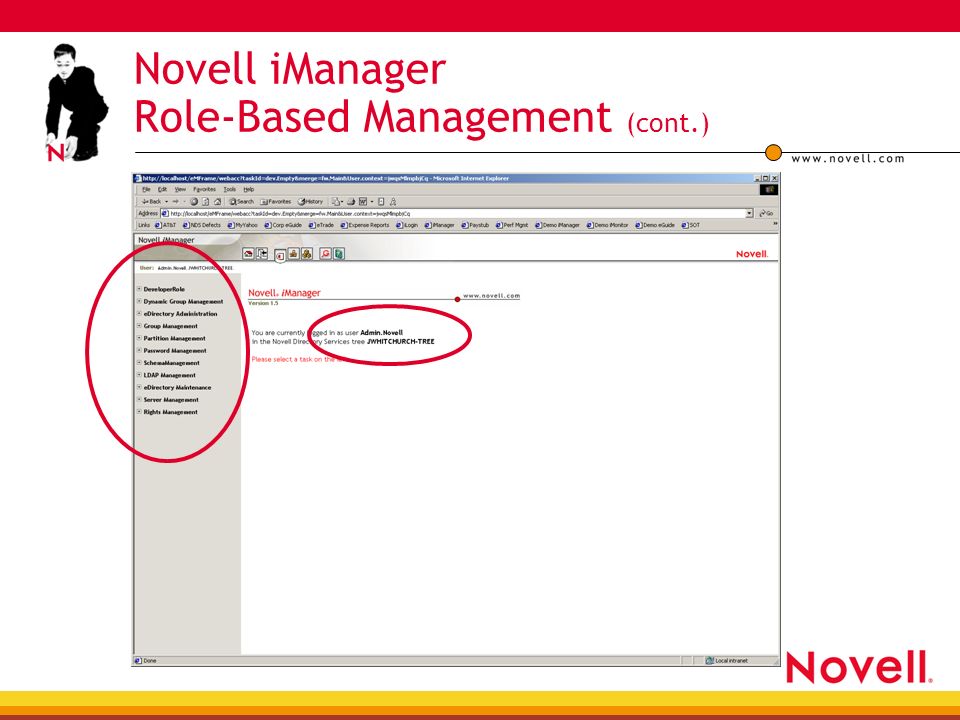The width and height of the screenshot is (960, 720).
Task: Click the green book Help icon in iManager
Action: [339, 253]
